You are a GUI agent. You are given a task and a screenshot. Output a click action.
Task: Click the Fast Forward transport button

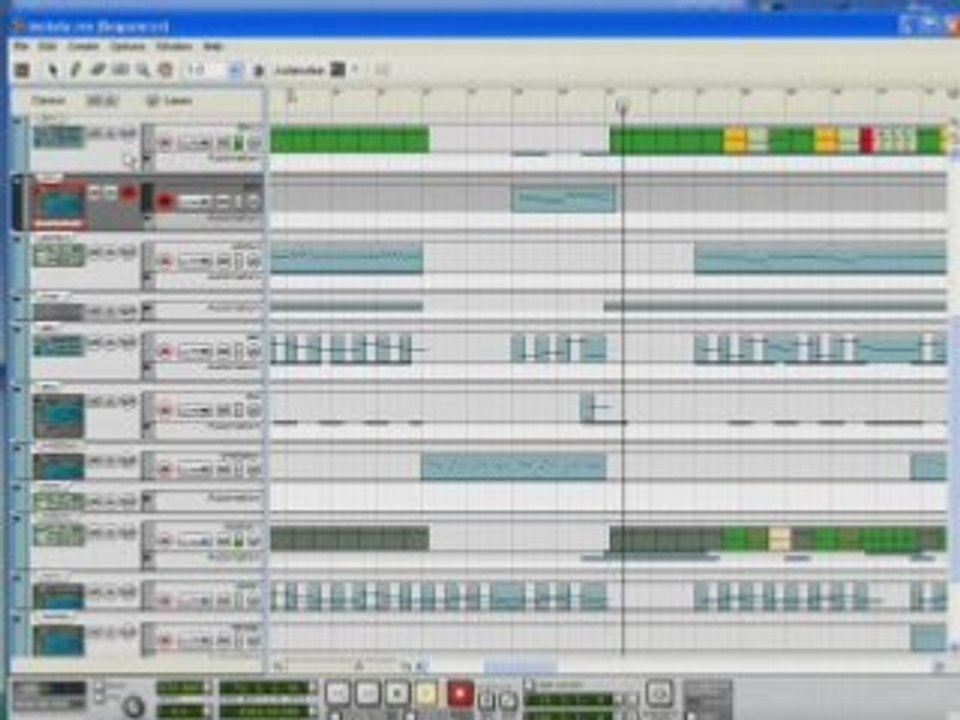367,692
